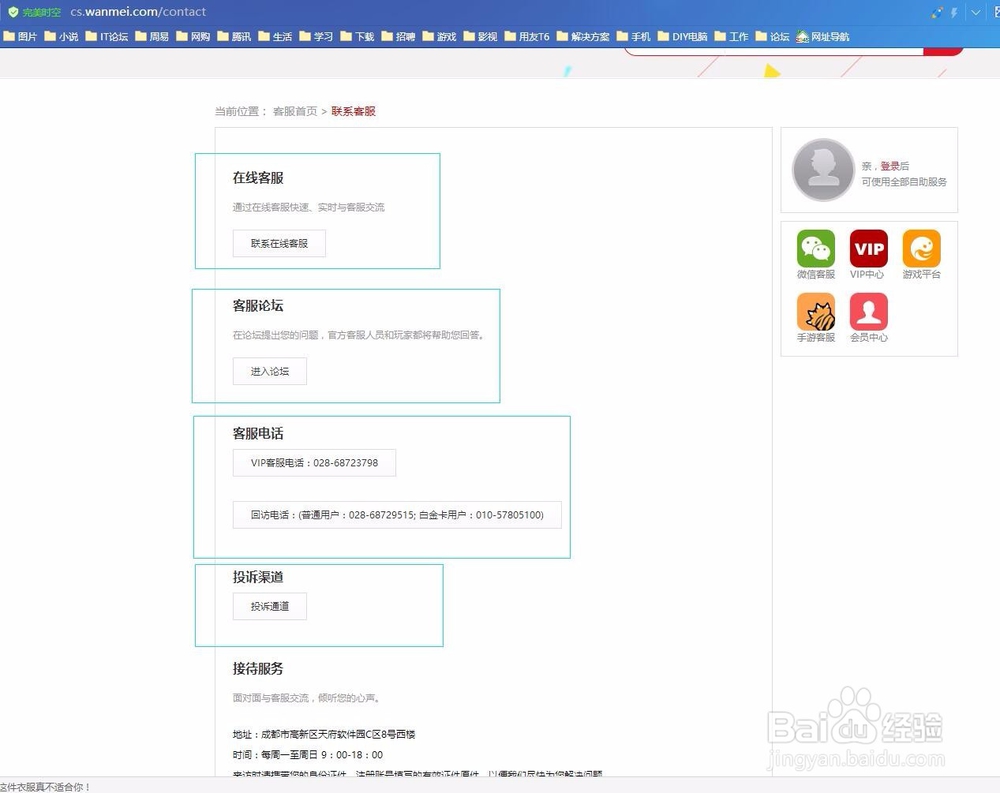1000x793 pixels.
Task: Click the 进入论坛 button
Action: pos(270,370)
